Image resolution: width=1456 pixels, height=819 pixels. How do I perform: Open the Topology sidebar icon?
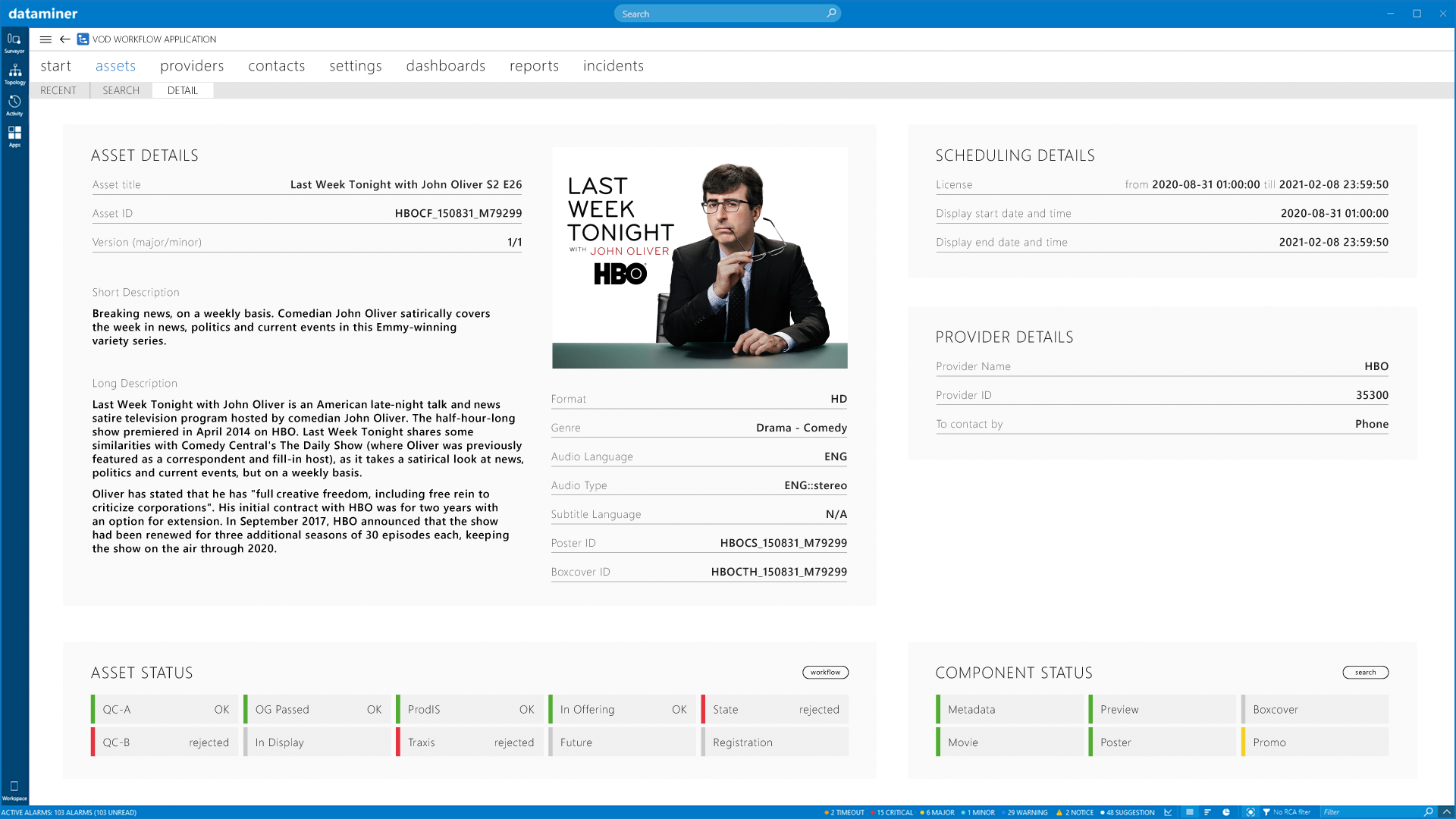click(x=14, y=74)
